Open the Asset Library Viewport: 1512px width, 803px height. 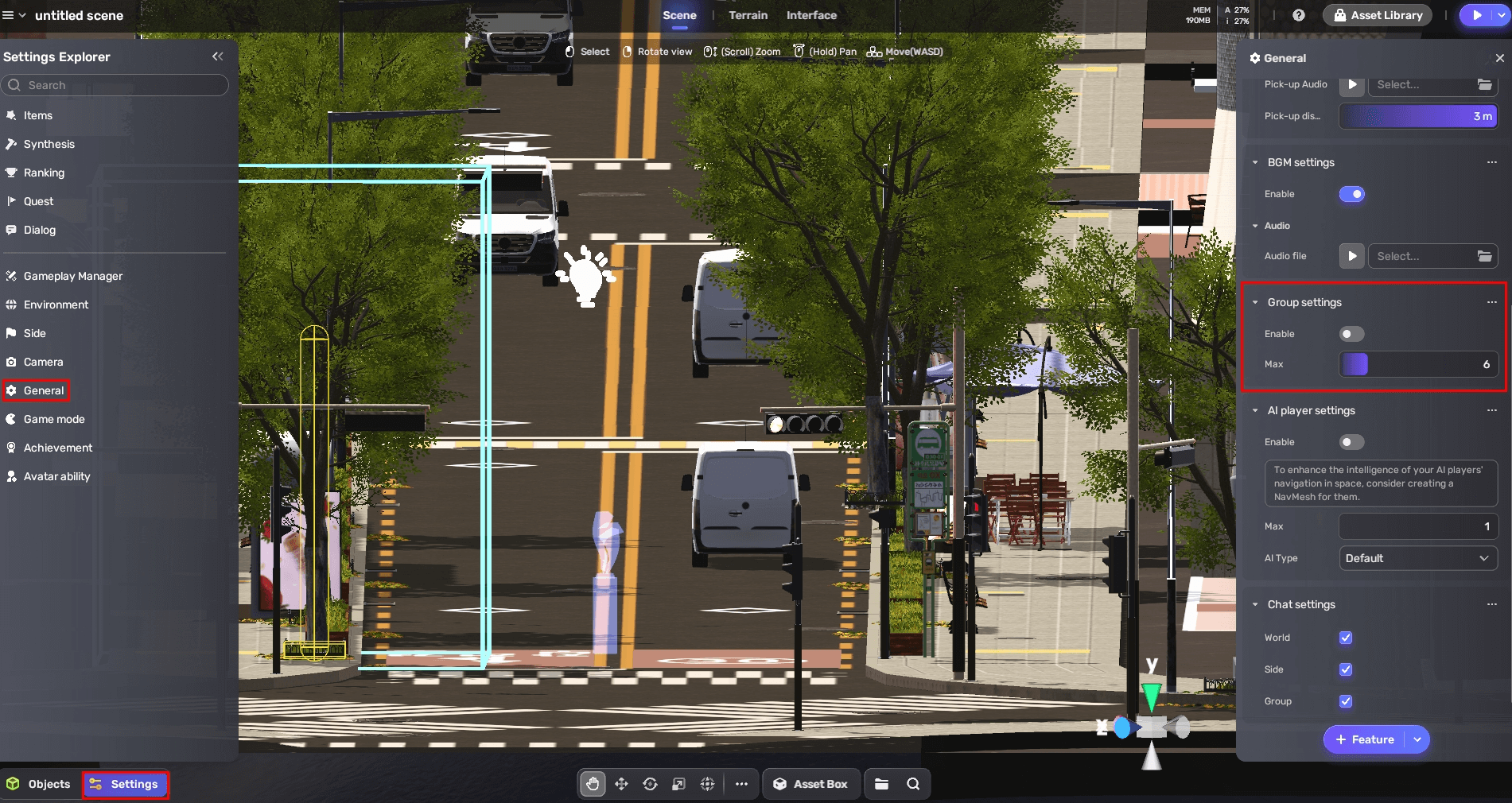[1378, 15]
